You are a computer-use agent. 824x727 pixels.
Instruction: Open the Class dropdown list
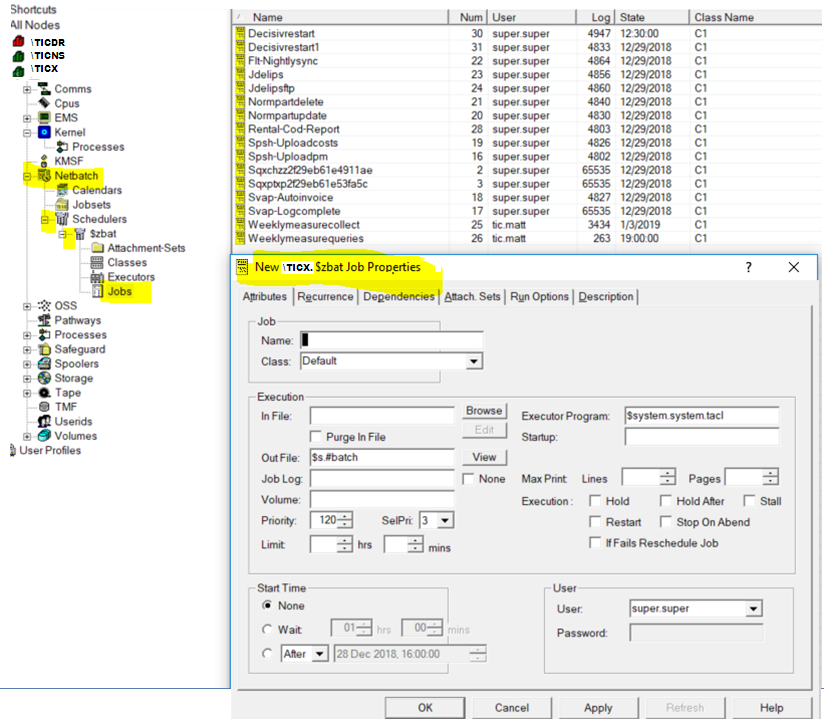pos(474,361)
